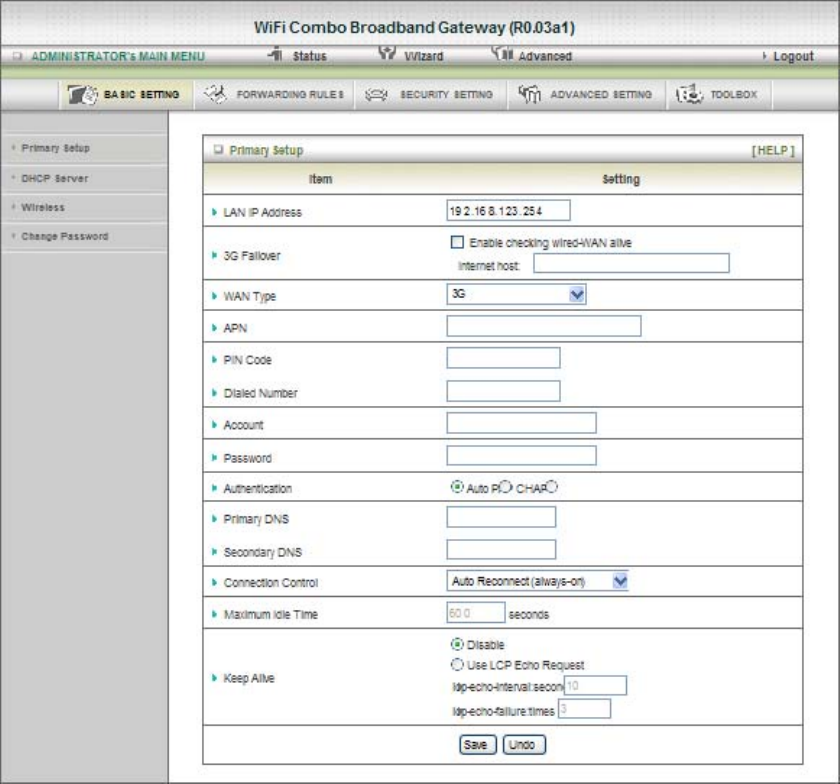
Task: Click the Secondary DNS input field
Action: point(501,549)
